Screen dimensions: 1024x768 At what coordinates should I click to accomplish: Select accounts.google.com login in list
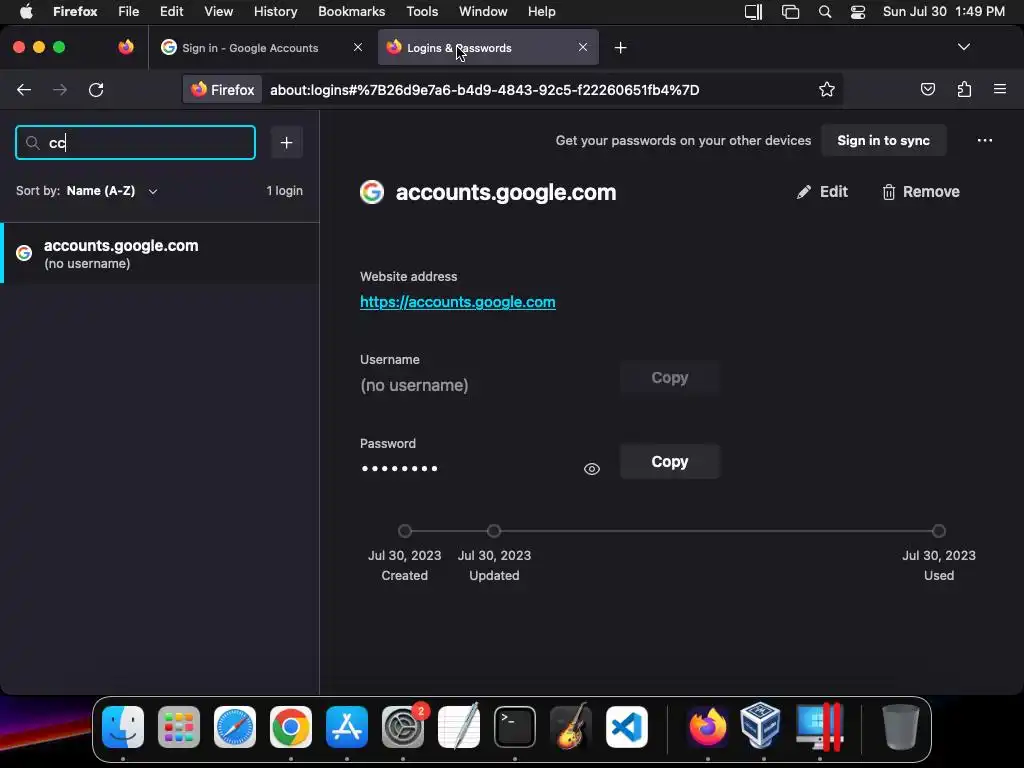click(160, 253)
